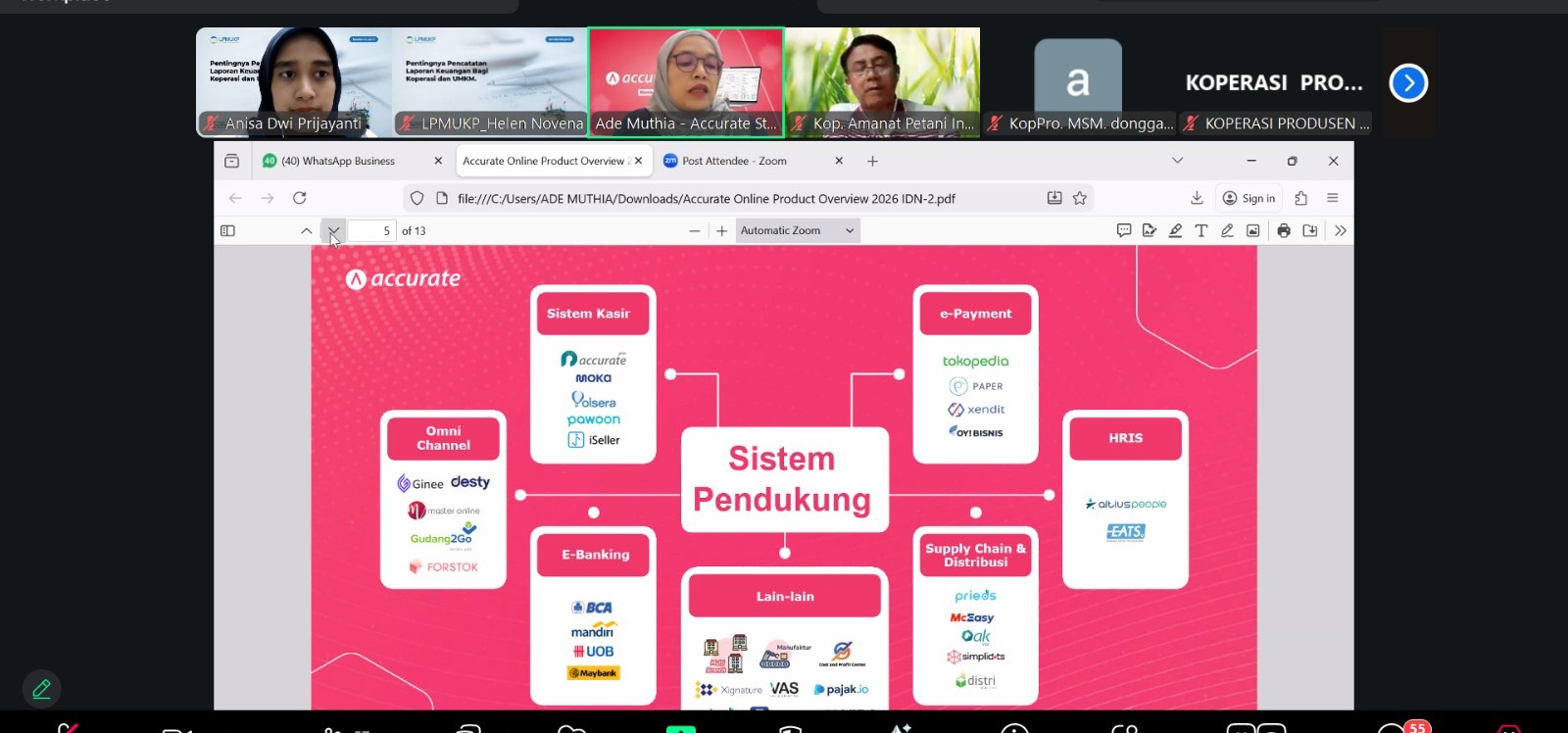Select the add image tool

pyautogui.click(x=1252, y=231)
